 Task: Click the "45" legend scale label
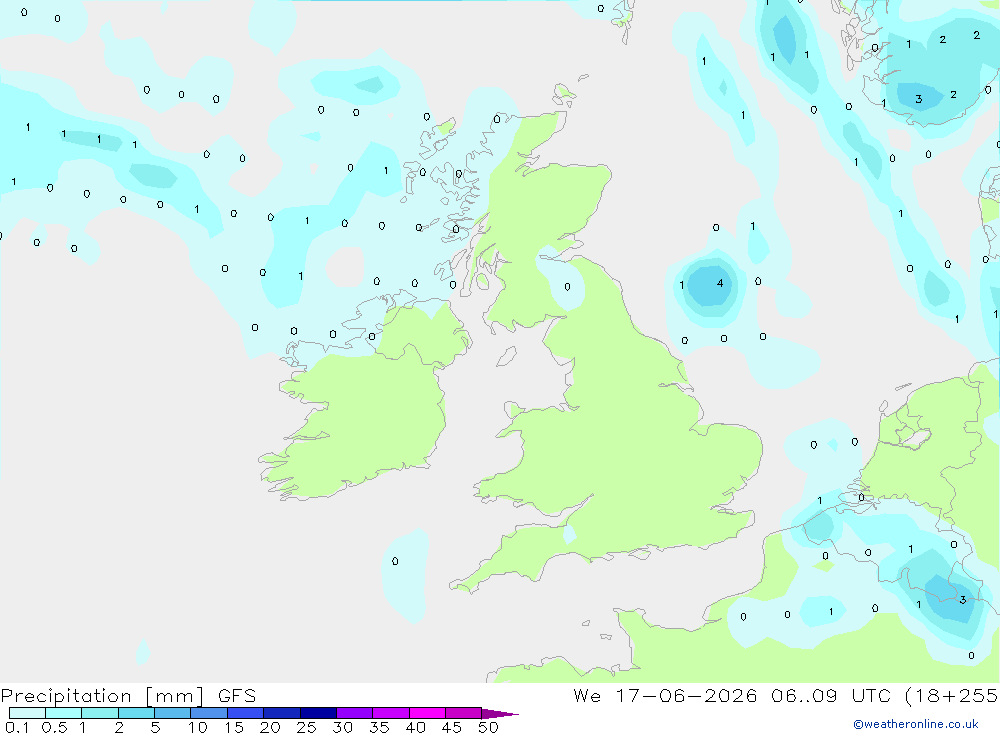[452, 727]
